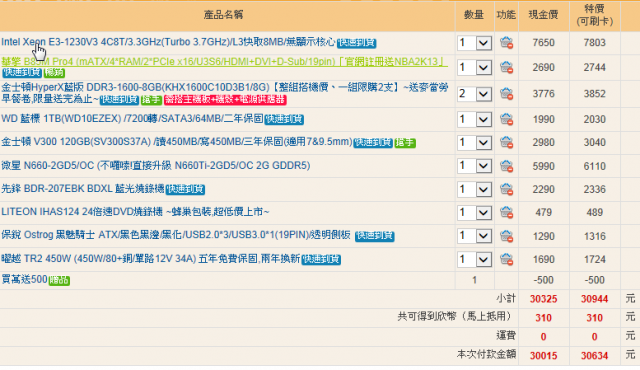Screen dimensions: 640x370
Task: Remove V300 120GB SSD from cart
Action: [507, 142]
